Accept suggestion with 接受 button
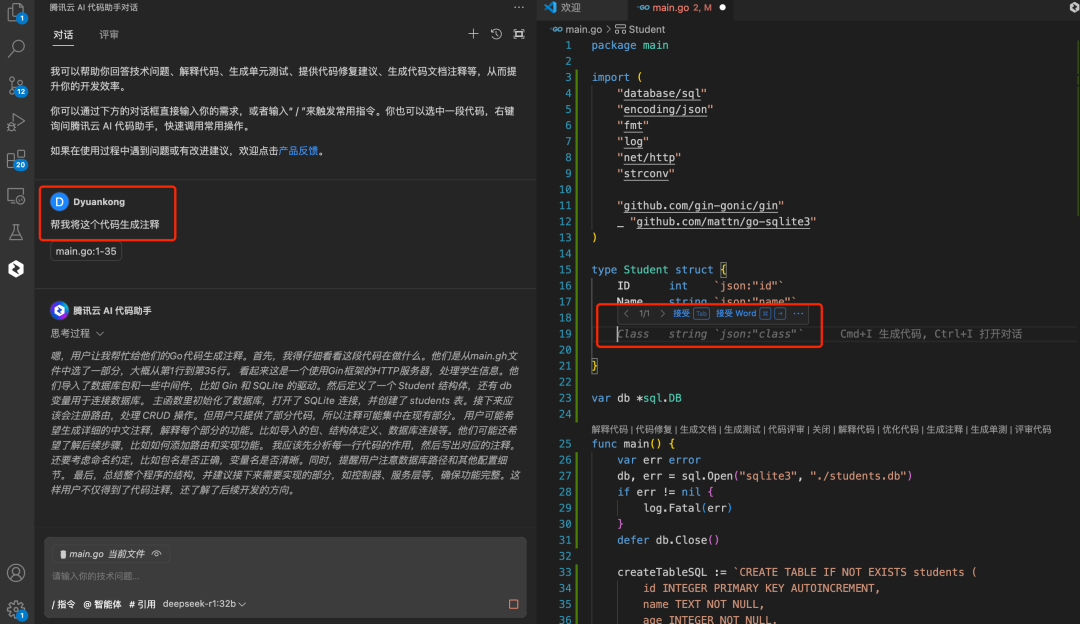 pos(681,313)
